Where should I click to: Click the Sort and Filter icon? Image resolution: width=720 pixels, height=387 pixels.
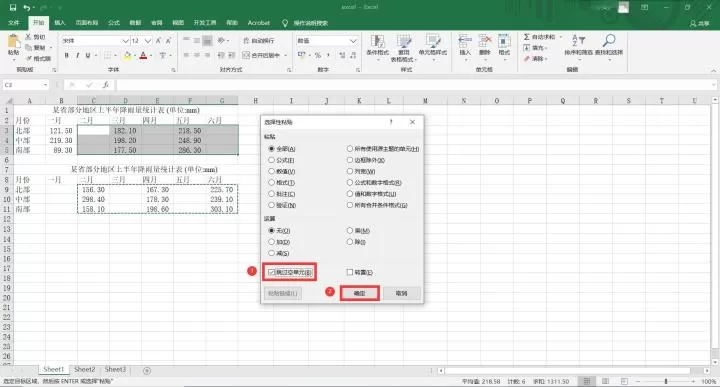[578, 40]
